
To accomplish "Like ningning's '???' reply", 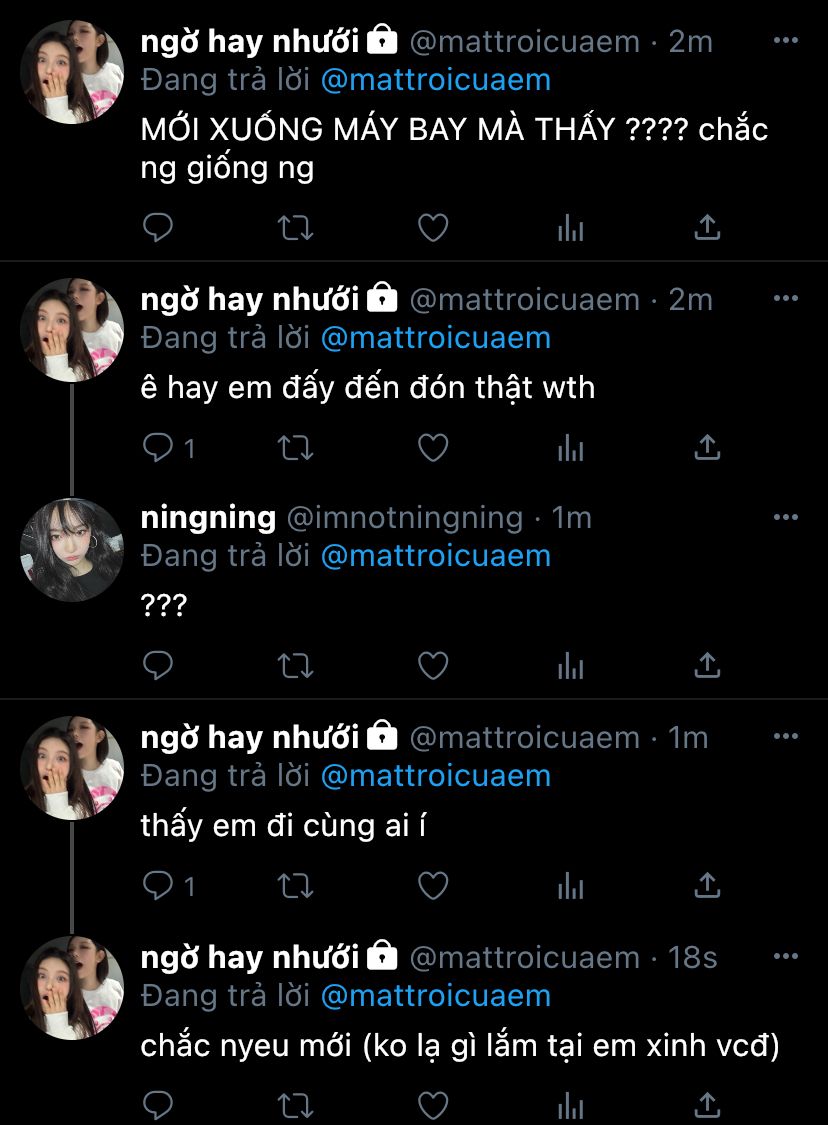I will [433, 665].
